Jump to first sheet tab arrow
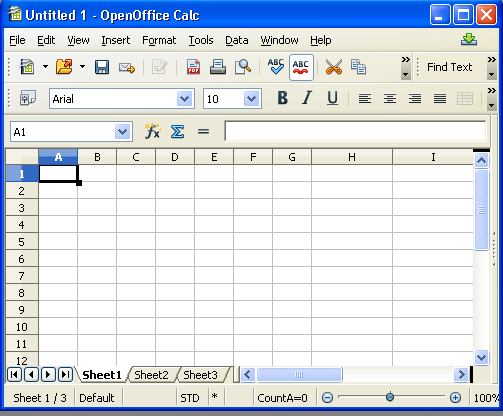503x416 pixels. click(x=14, y=375)
